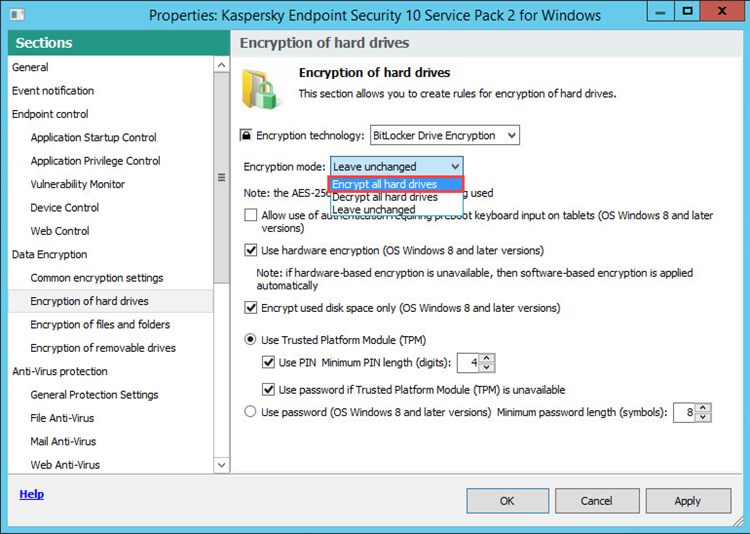
Task: Select Web Anti-Virus section
Action: click(x=110, y=465)
